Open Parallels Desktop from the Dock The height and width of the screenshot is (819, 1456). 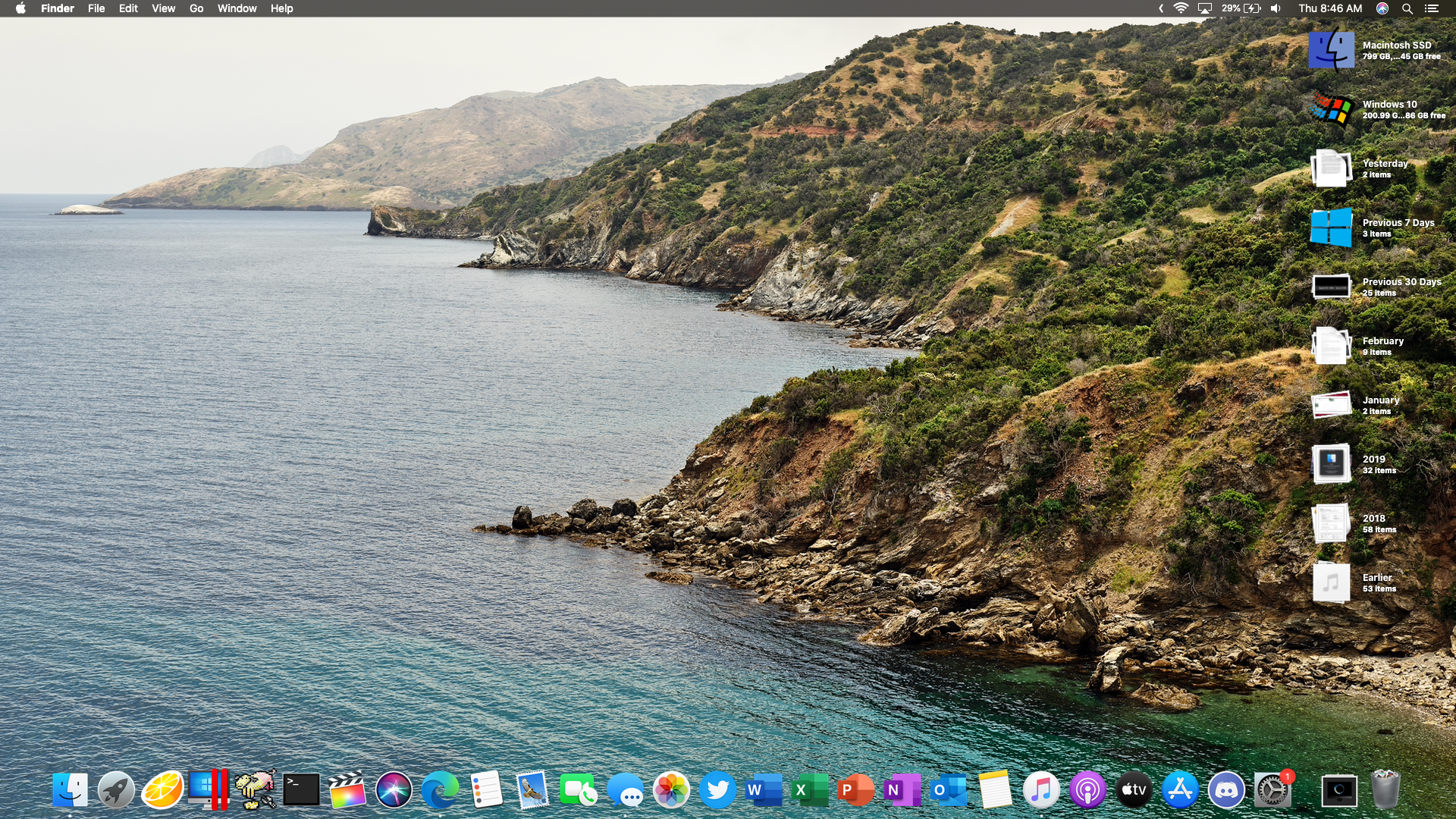tap(209, 790)
